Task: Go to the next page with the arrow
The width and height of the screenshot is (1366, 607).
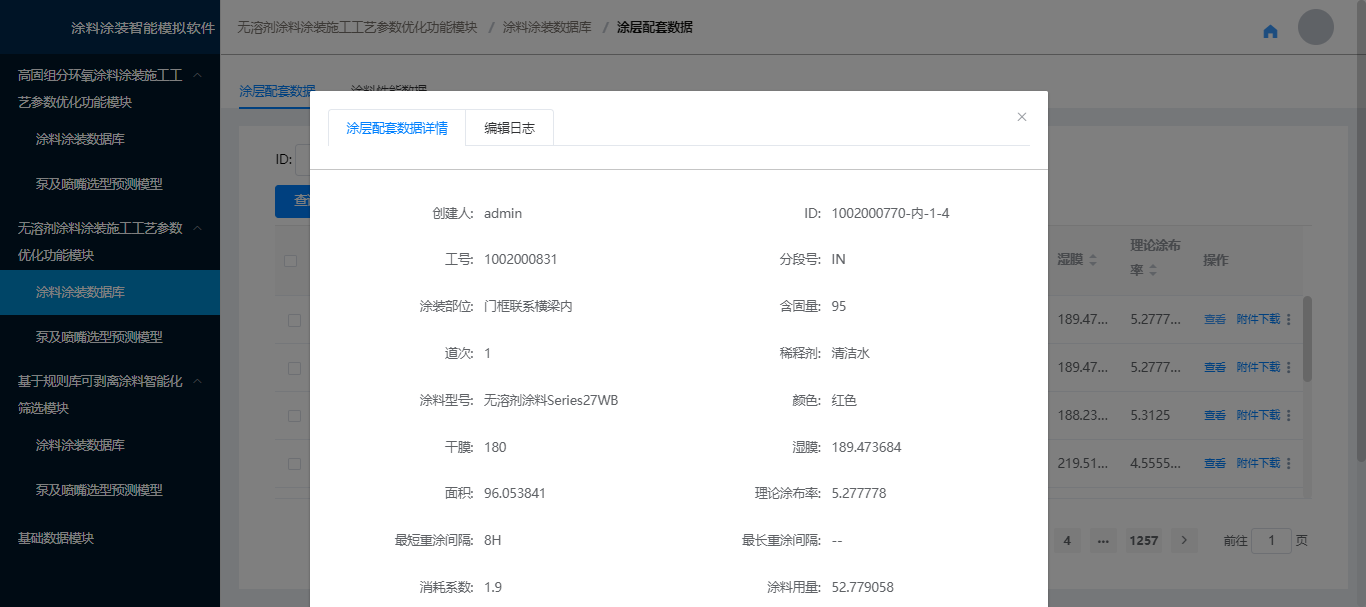Action: [1184, 540]
